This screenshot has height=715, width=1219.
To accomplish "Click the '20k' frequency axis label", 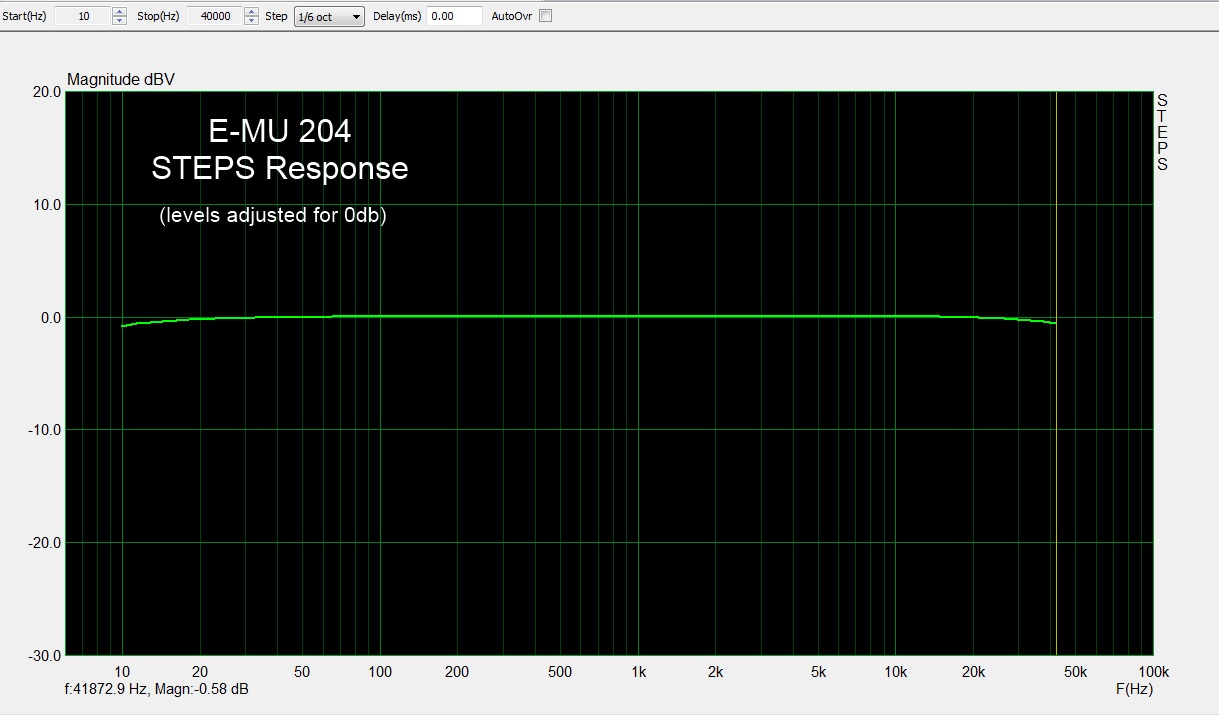I will [x=973, y=672].
